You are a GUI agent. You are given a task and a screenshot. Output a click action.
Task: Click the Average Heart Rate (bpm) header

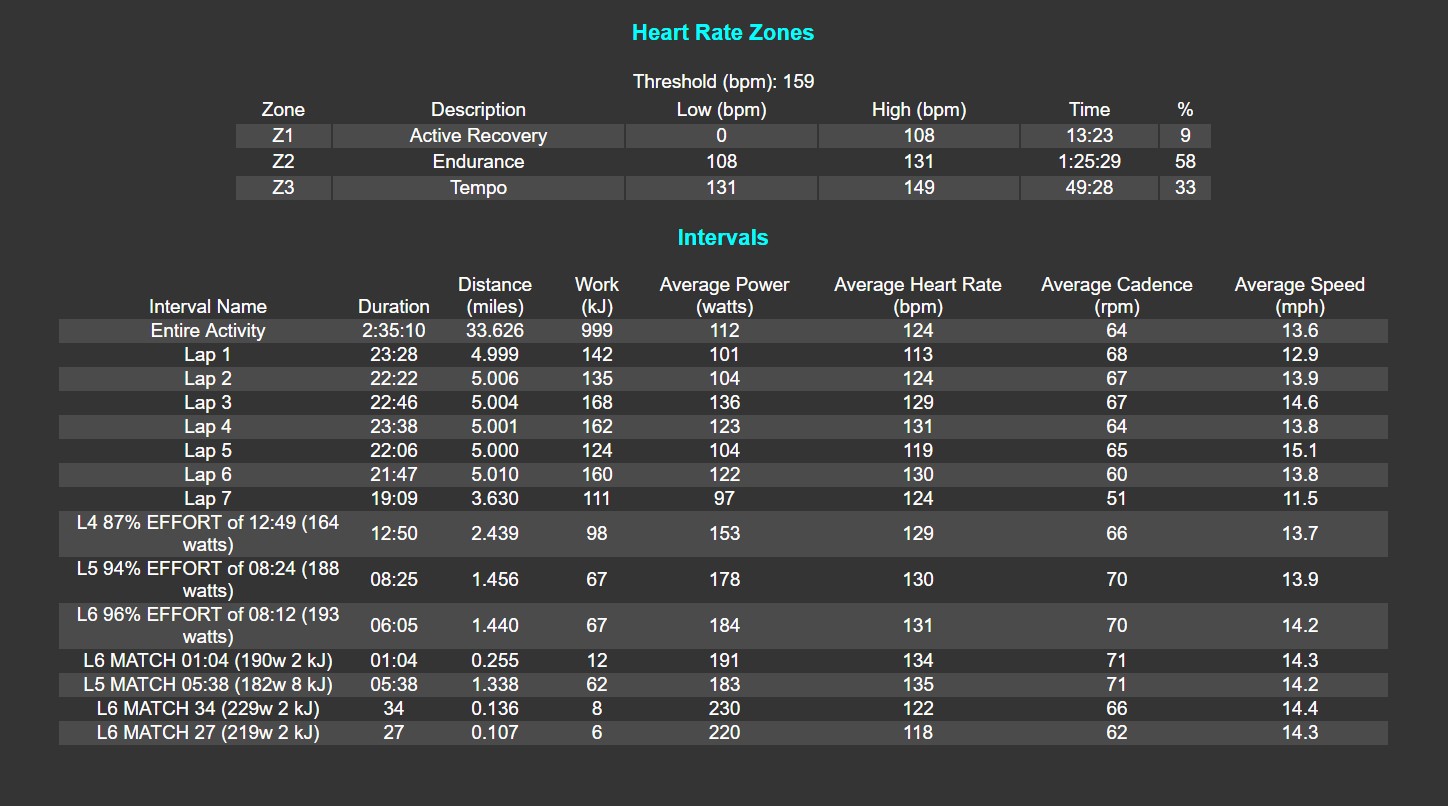click(918, 296)
